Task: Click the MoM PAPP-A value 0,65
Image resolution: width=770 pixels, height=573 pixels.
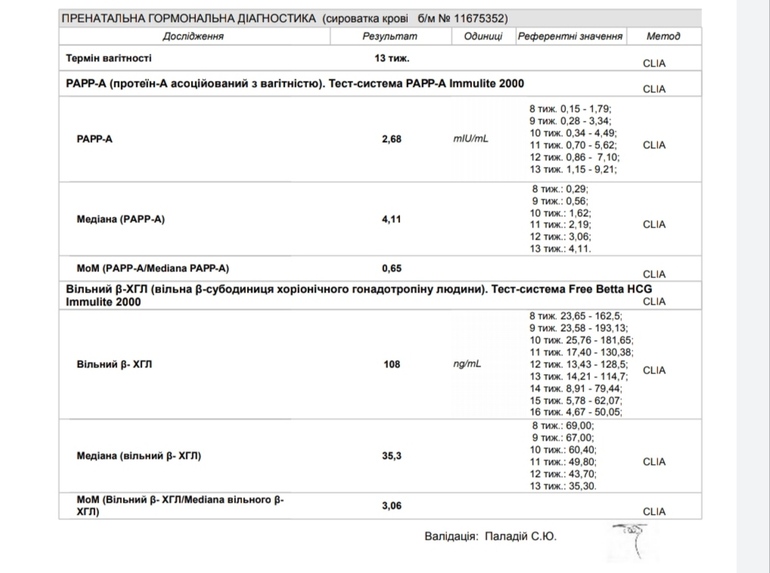Action: 391,268
